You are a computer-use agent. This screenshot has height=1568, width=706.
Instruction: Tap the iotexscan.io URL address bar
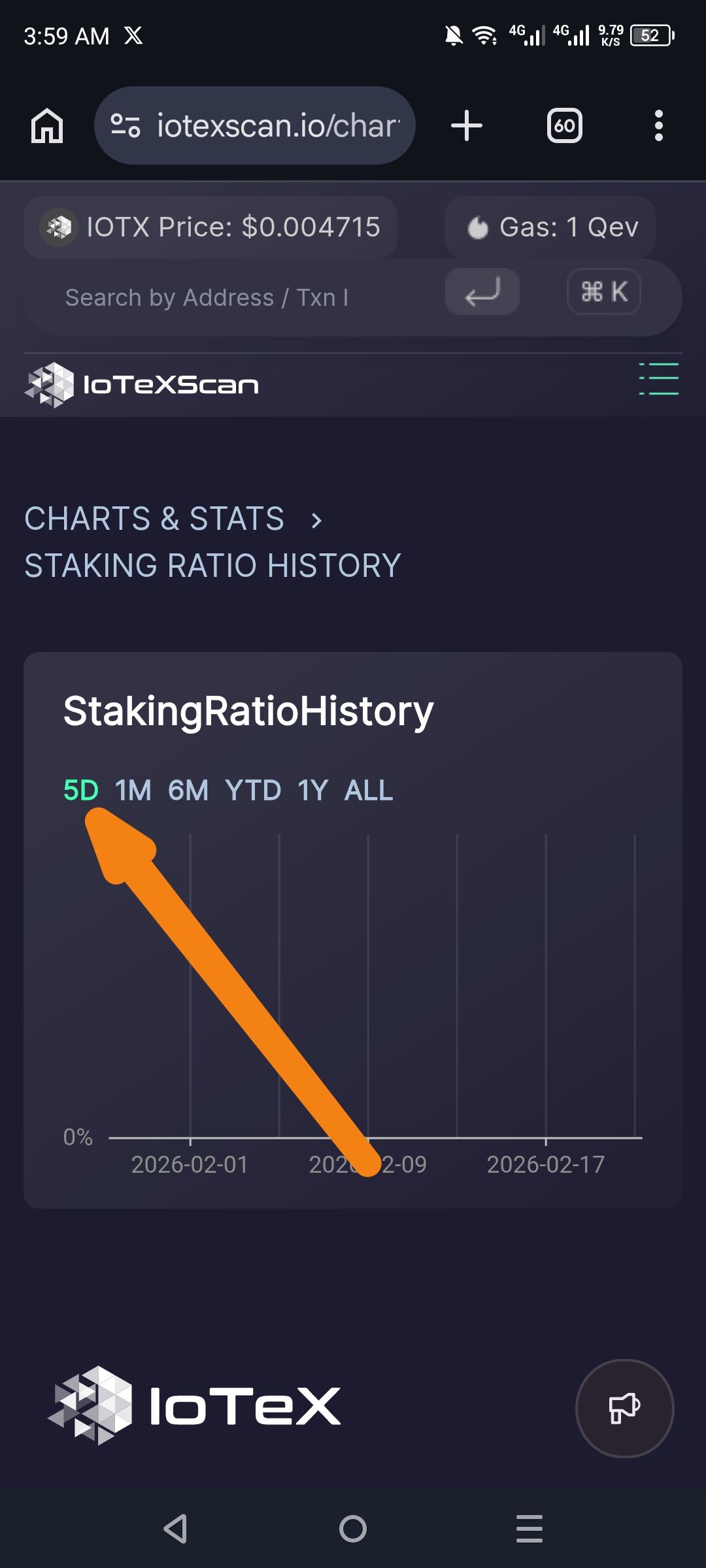pos(255,125)
